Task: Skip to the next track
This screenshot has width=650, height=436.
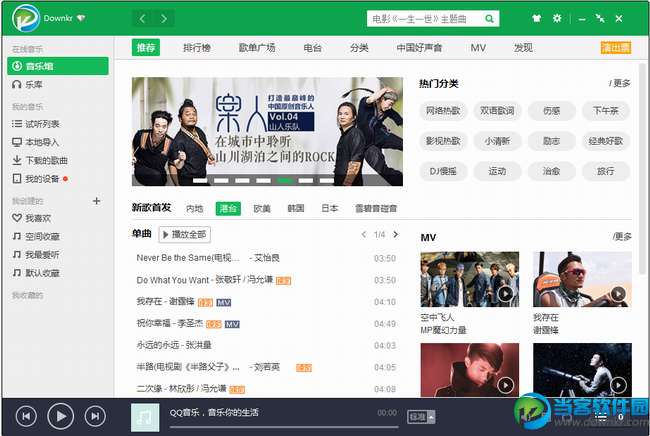Action: [x=95, y=416]
